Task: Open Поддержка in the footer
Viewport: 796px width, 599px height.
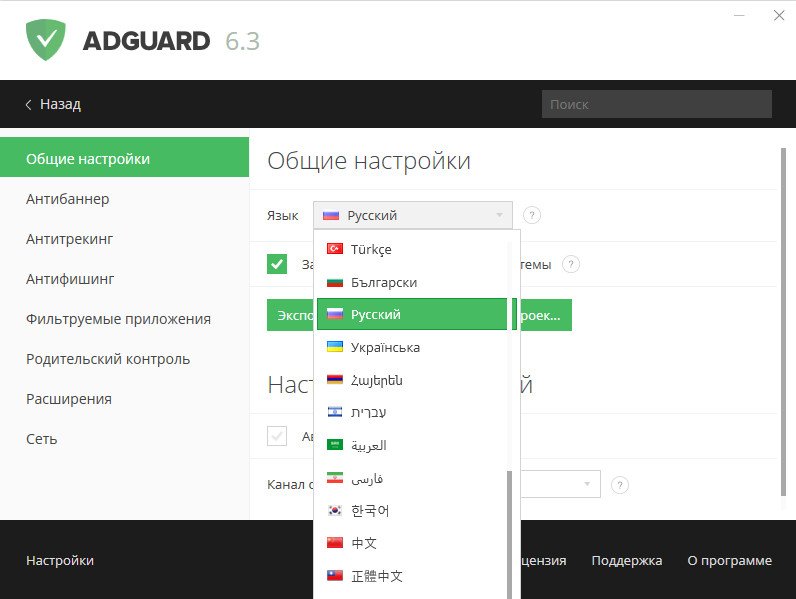Action: (x=626, y=560)
